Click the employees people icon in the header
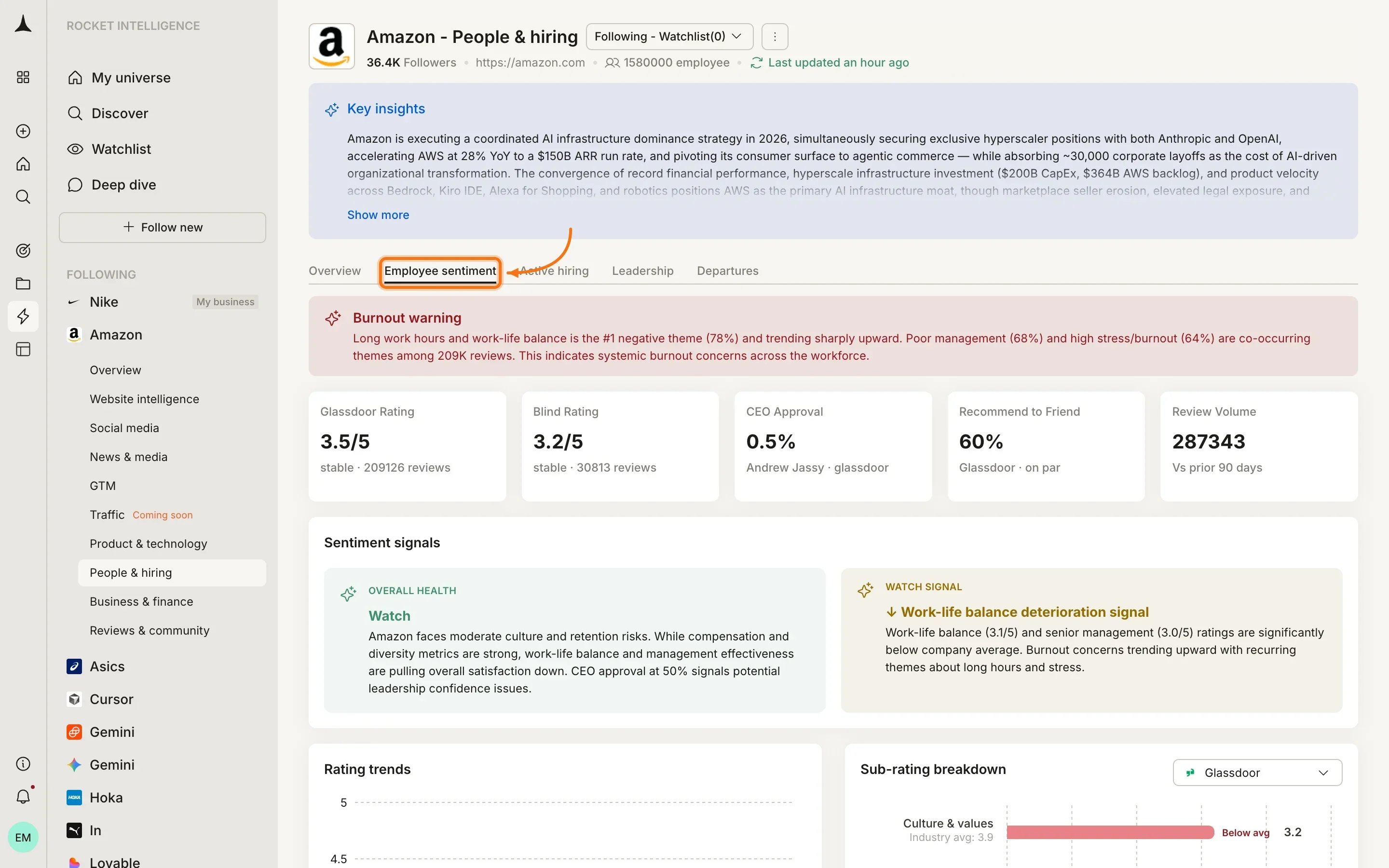Image resolution: width=1389 pixels, height=868 pixels. tap(613, 63)
